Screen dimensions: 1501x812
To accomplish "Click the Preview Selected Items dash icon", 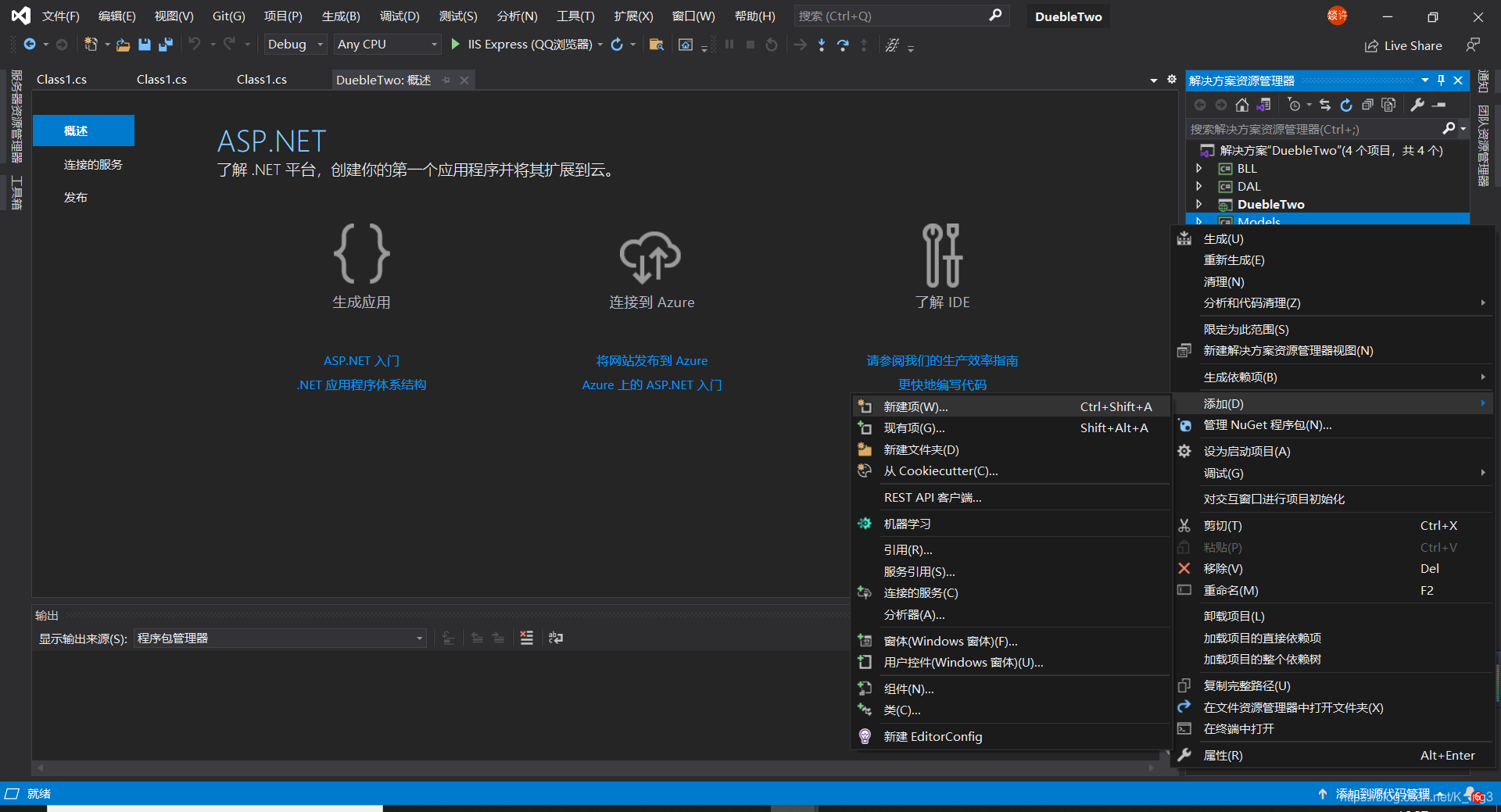I will (x=1439, y=105).
